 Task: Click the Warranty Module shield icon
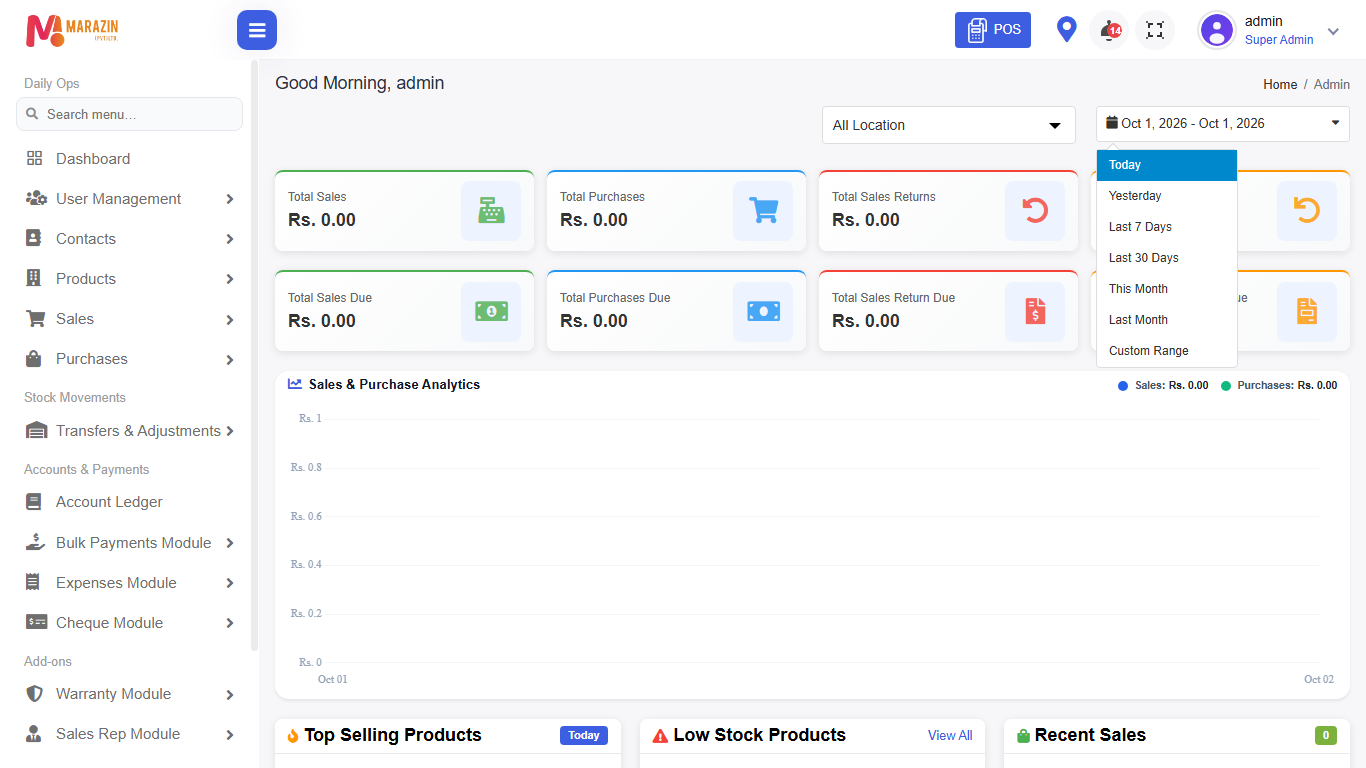(x=35, y=694)
